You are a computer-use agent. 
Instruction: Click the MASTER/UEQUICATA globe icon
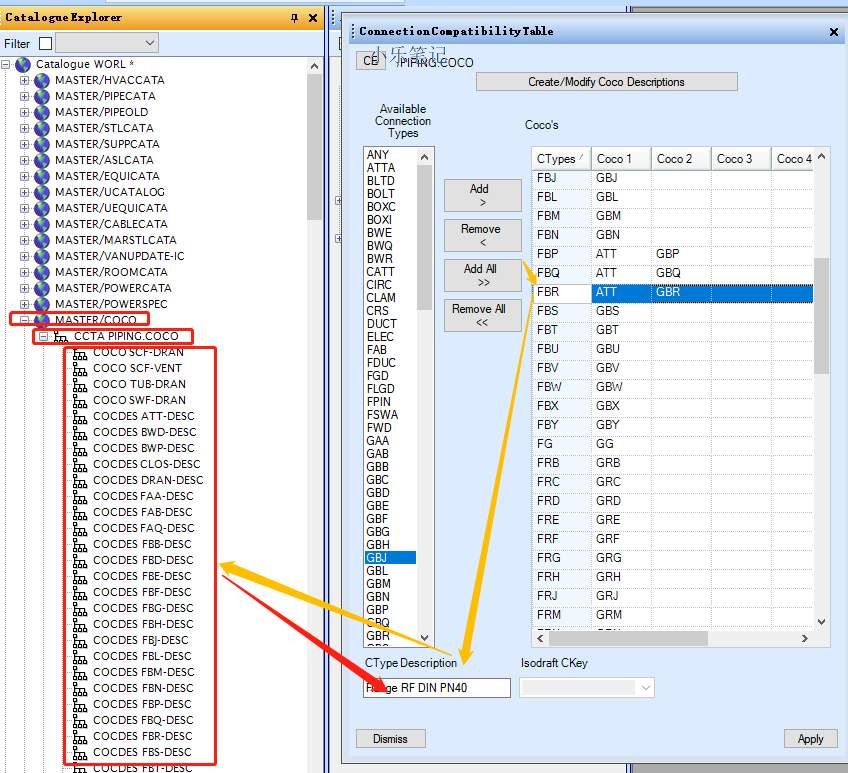pyautogui.click(x=42, y=208)
